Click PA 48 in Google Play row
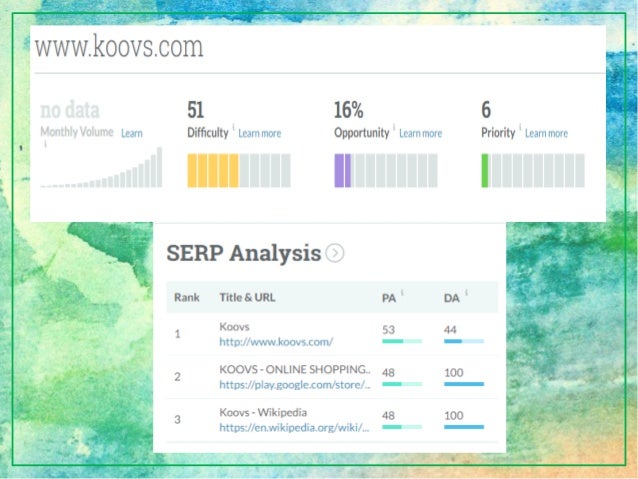The height and width of the screenshot is (479, 638). pyautogui.click(x=388, y=372)
